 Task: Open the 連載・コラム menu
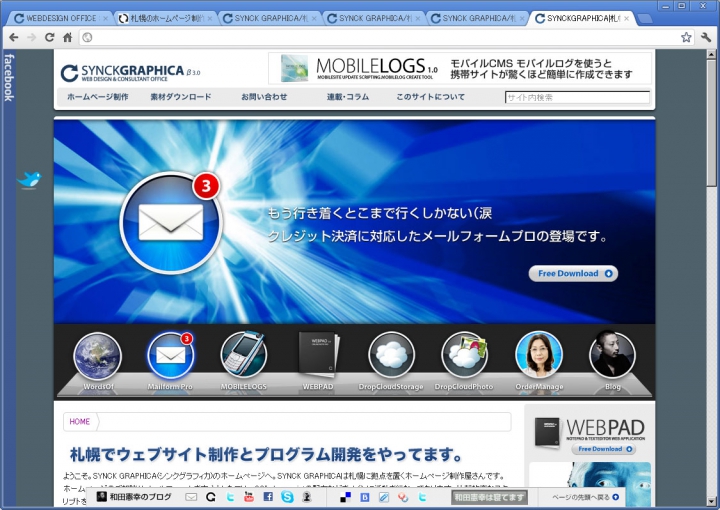[x=348, y=97]
